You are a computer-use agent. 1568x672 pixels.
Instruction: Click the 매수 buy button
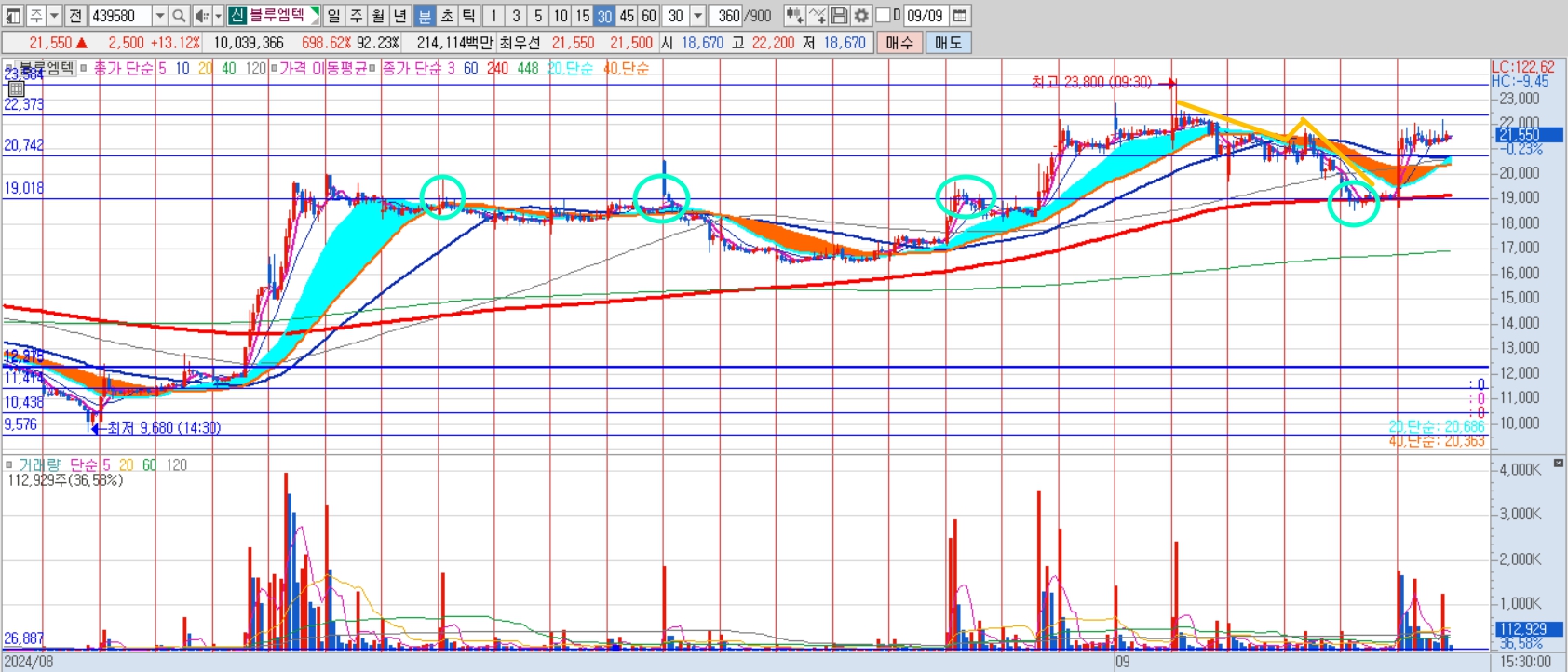[899, 43]
